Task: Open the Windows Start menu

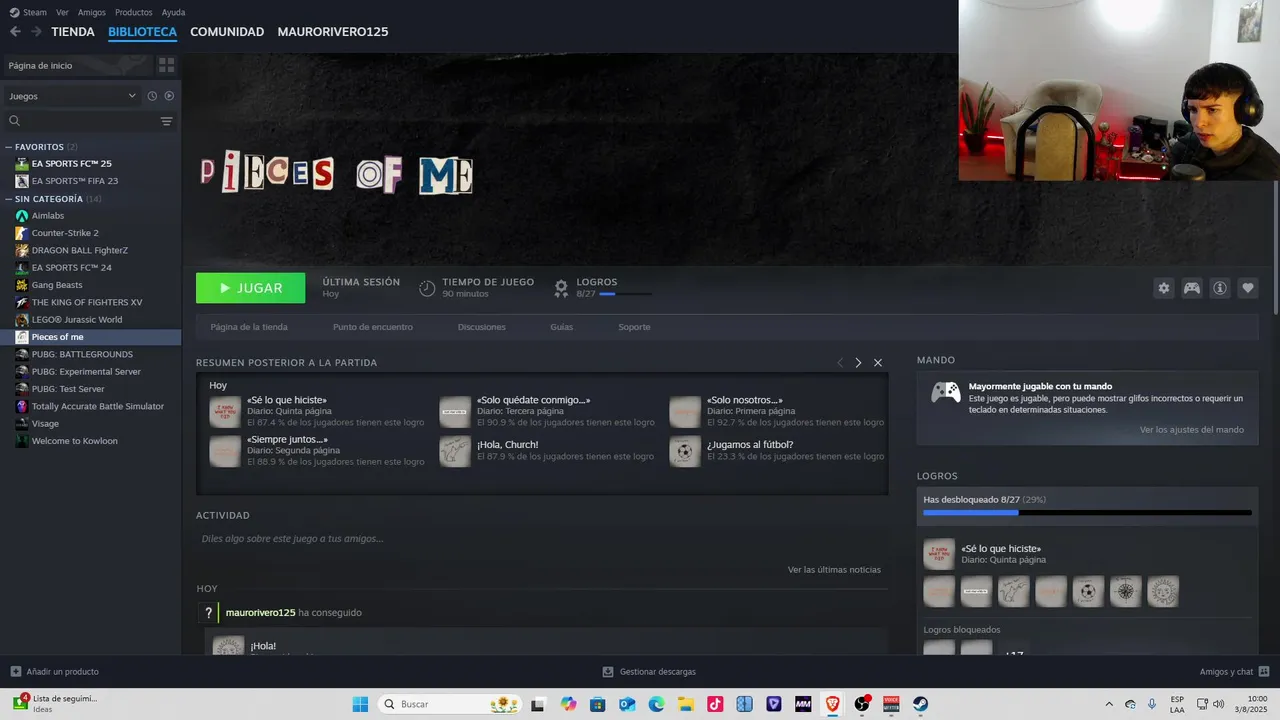Action: pyautogui.click(x=360, y=704)
